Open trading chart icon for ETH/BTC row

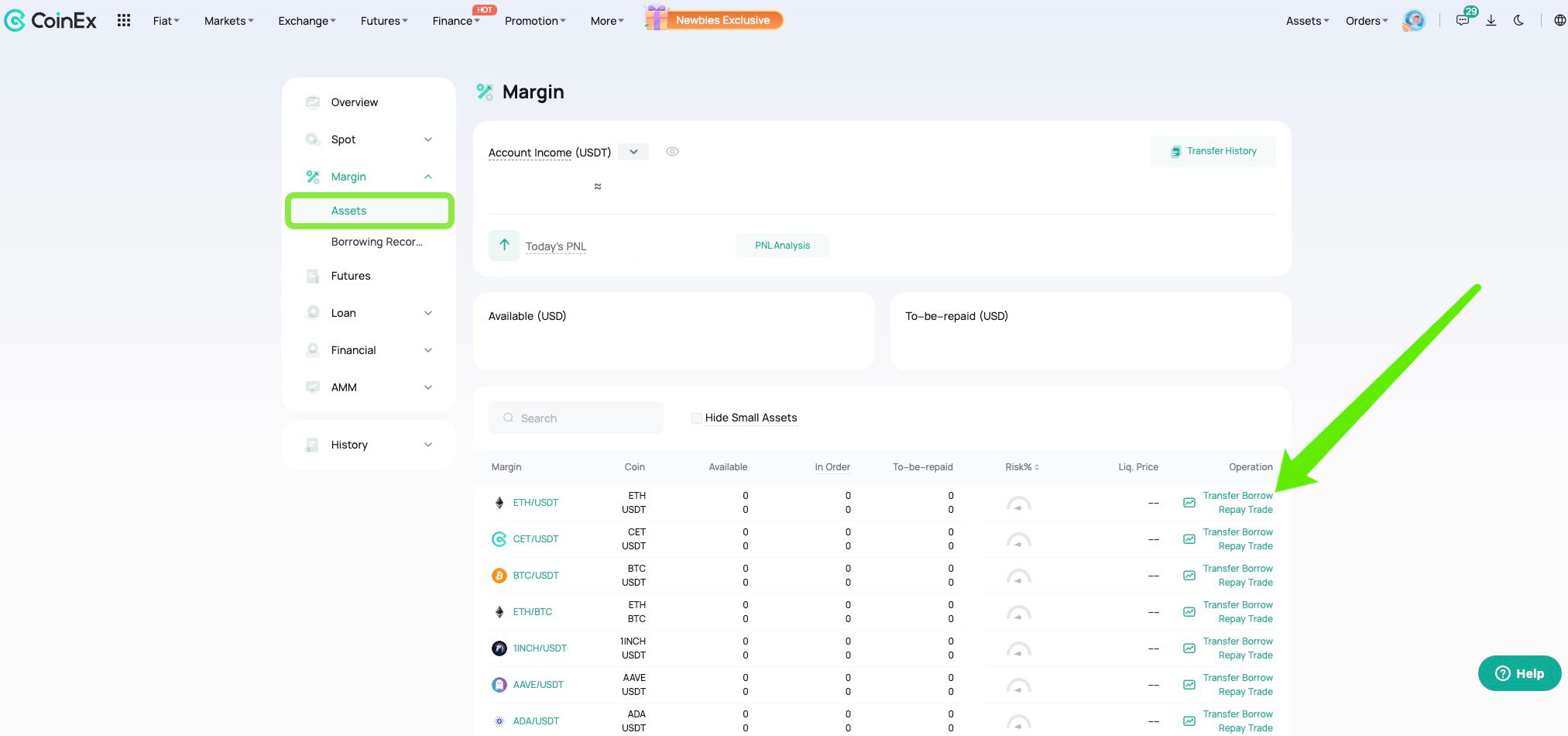click(1189, 612)
